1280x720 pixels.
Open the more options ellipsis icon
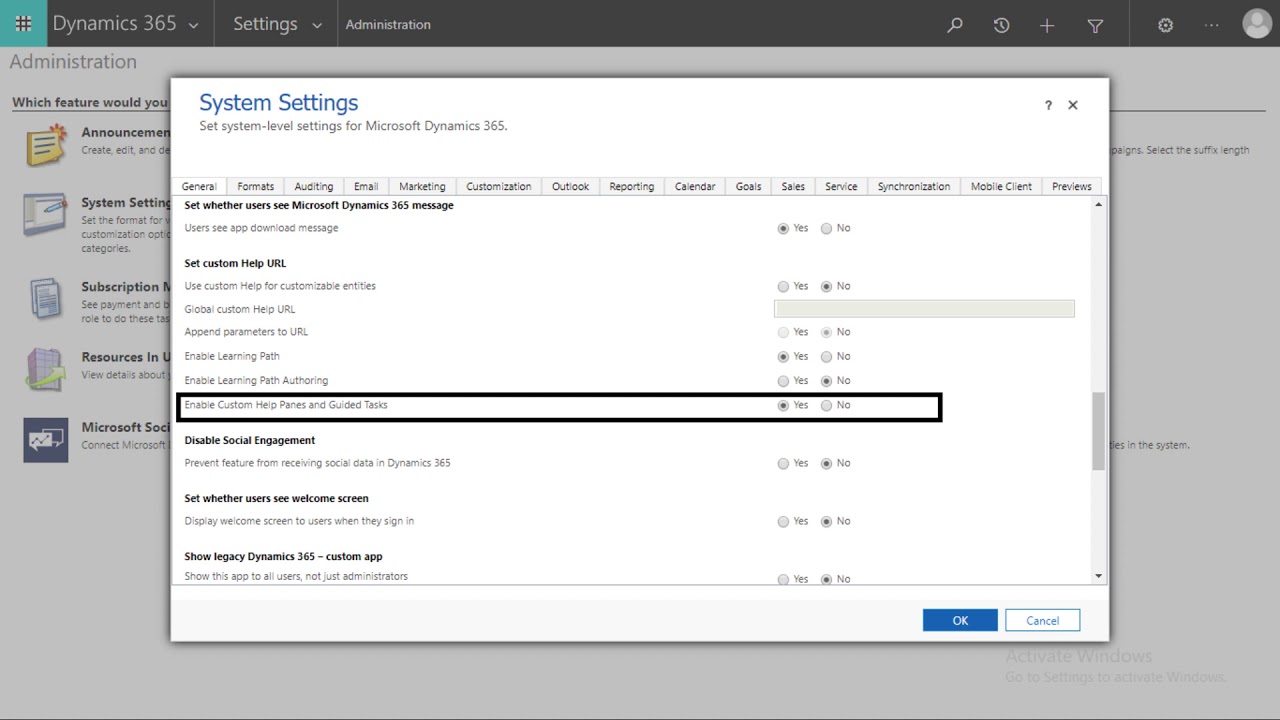tap(1213, 25)
